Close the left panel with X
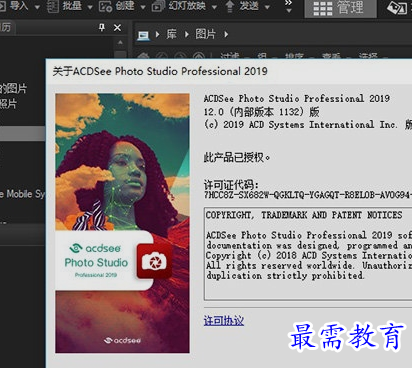412x368 pixels. coord(117,28)
